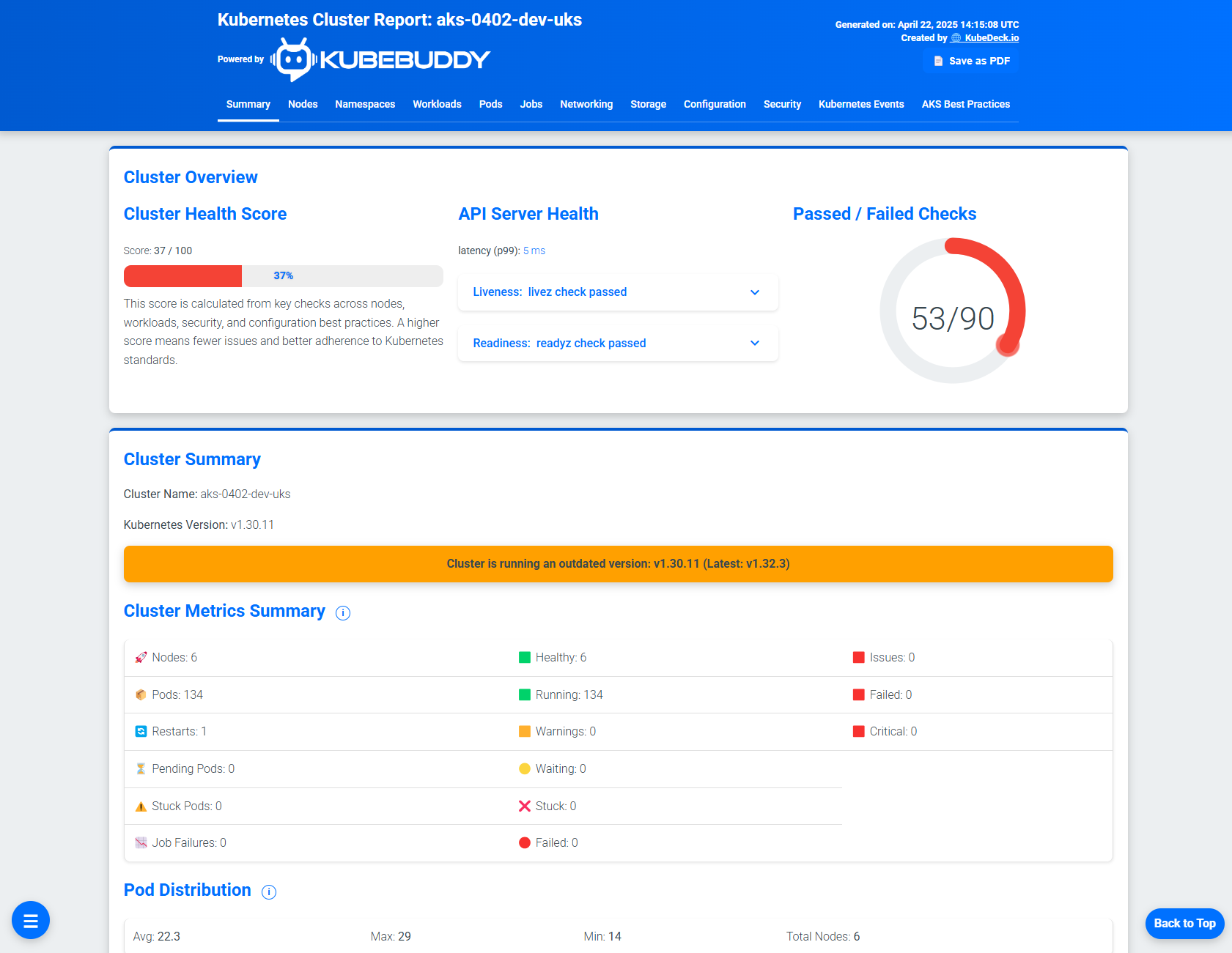
Task: Click the KubeBuddy robot logo
Action: point(292,58)
